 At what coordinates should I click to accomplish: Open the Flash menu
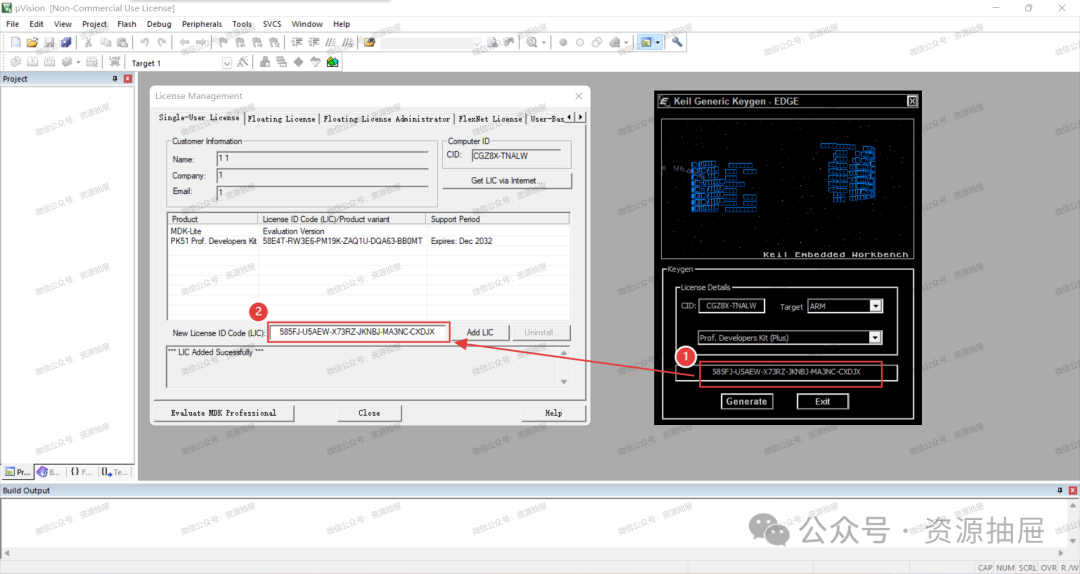[127, 24]
